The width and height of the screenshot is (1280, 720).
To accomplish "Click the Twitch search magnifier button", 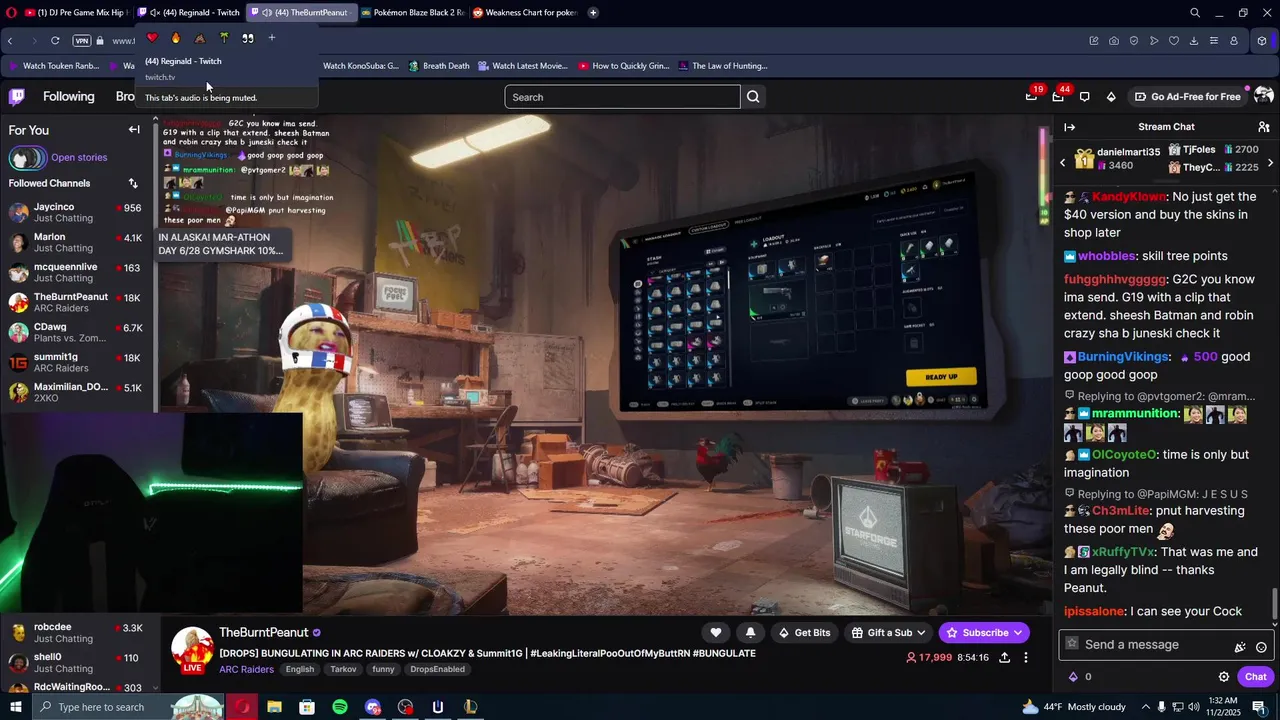I will tap(753, 97).
